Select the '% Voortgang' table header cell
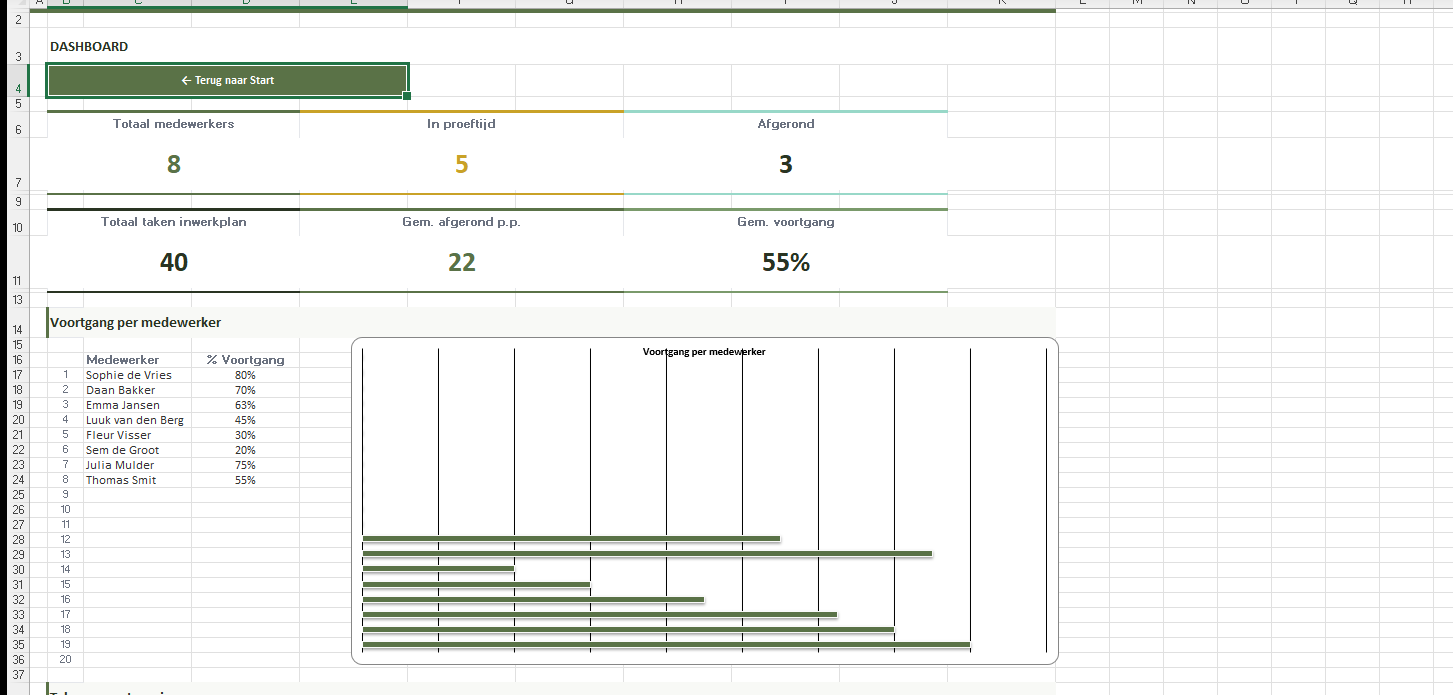This screenshot has width=1453, height=695. pyautogui.click(x=245, y=360)
